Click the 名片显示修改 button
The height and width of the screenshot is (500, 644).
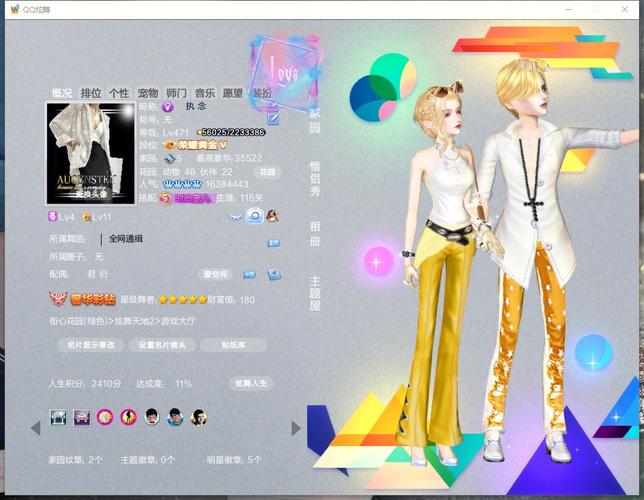pos(91,345)
